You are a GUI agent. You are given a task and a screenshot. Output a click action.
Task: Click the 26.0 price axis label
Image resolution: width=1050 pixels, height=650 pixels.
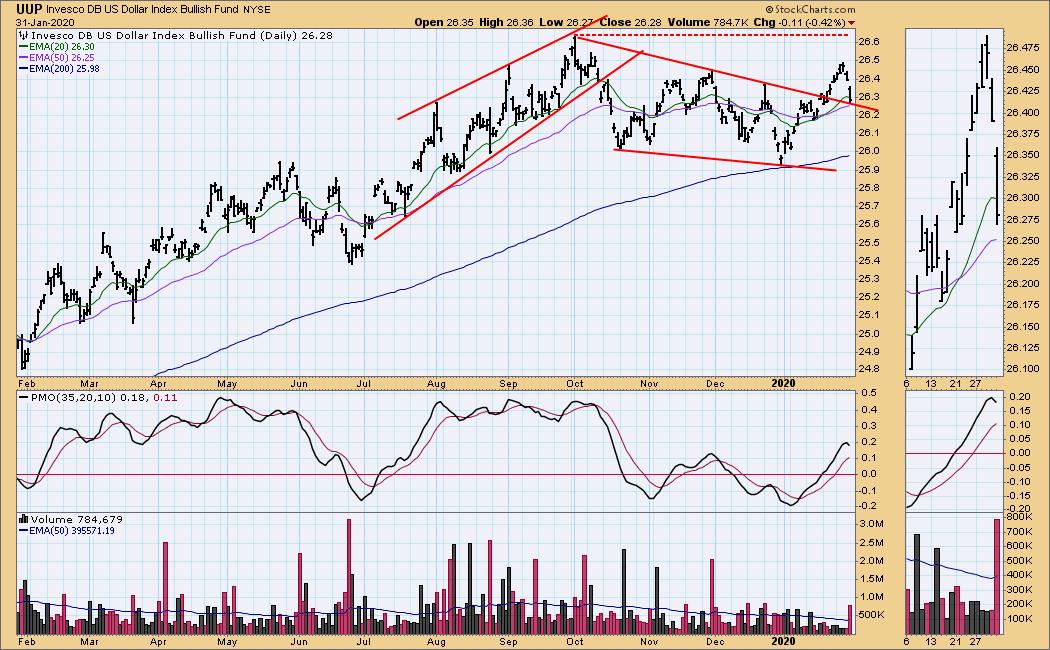tap(869, 151)
